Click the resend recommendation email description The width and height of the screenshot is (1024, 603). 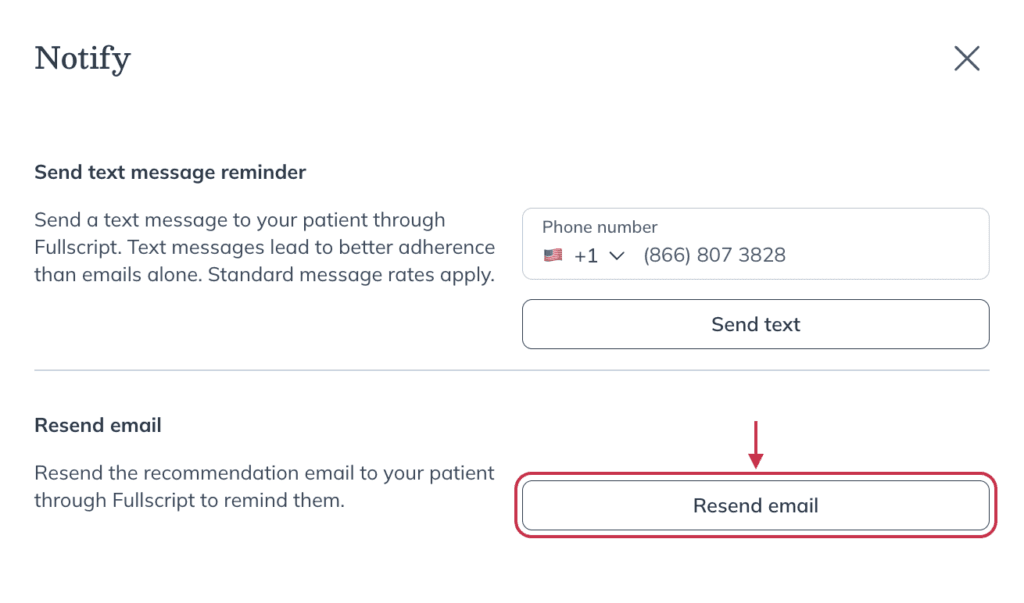(264, 486)
